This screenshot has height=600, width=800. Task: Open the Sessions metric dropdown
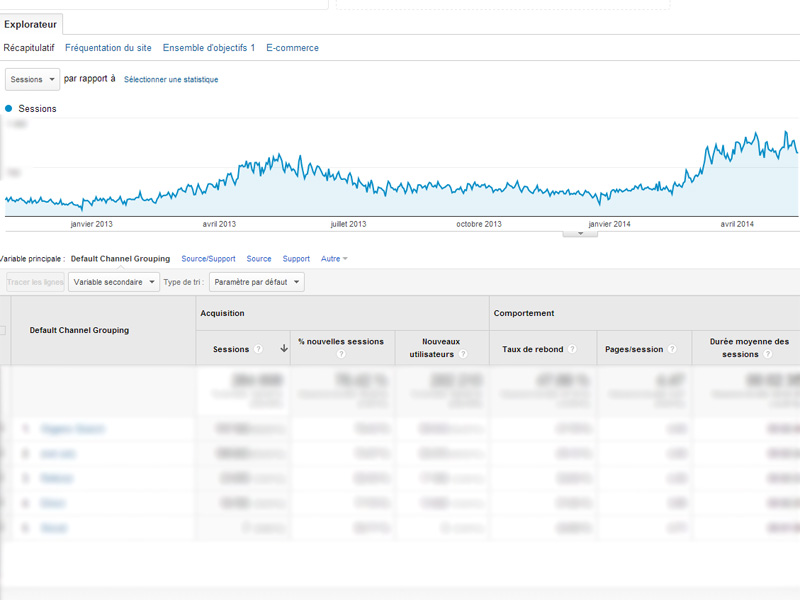coord(32,79)
